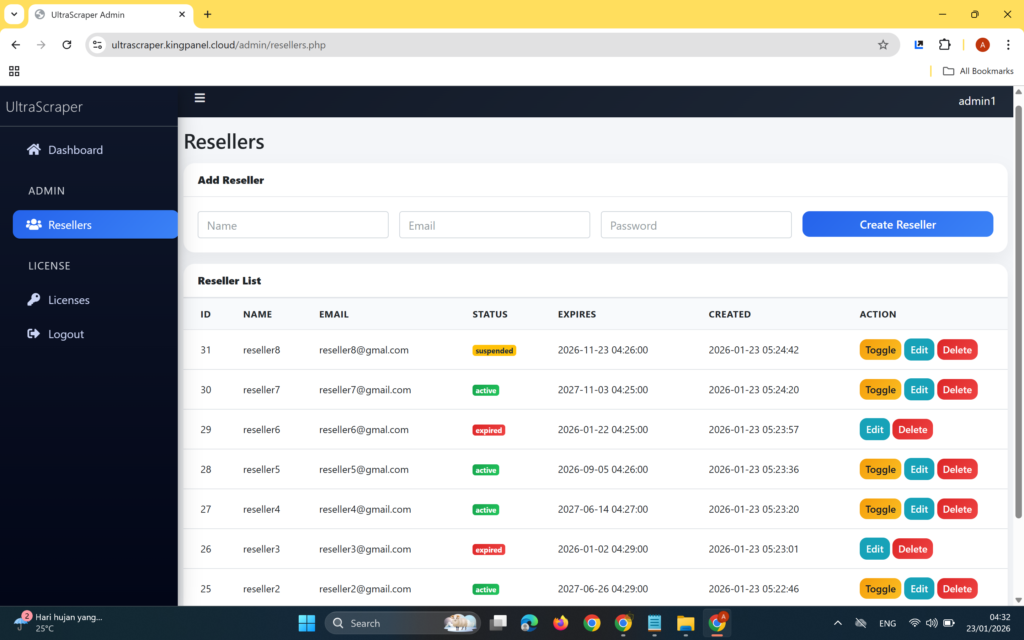
Task: Click the Create Reseller button
Action: [x=897, y=224]
